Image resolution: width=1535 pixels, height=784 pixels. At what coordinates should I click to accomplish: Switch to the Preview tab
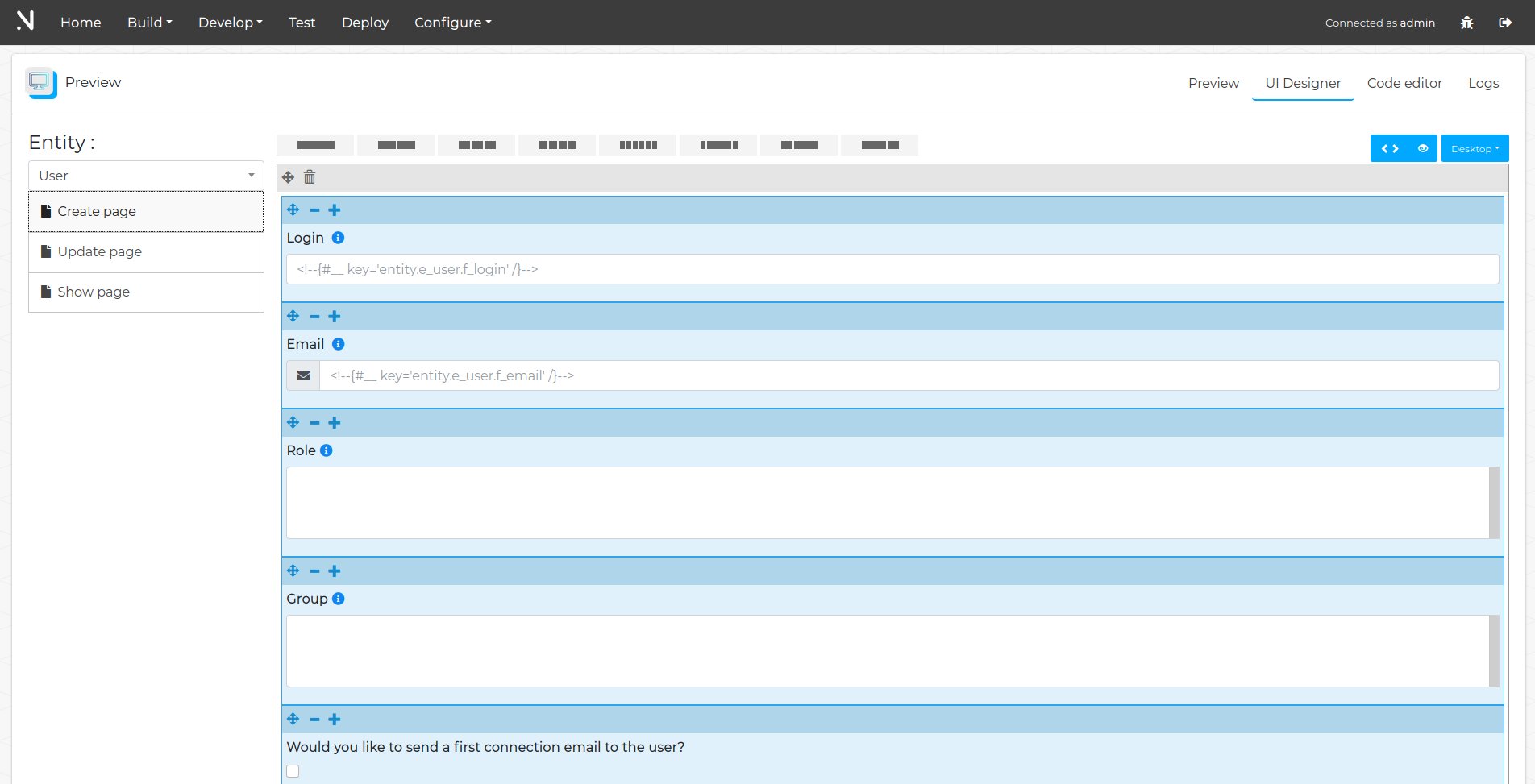pyautogui.click(x=1213, y=83)
